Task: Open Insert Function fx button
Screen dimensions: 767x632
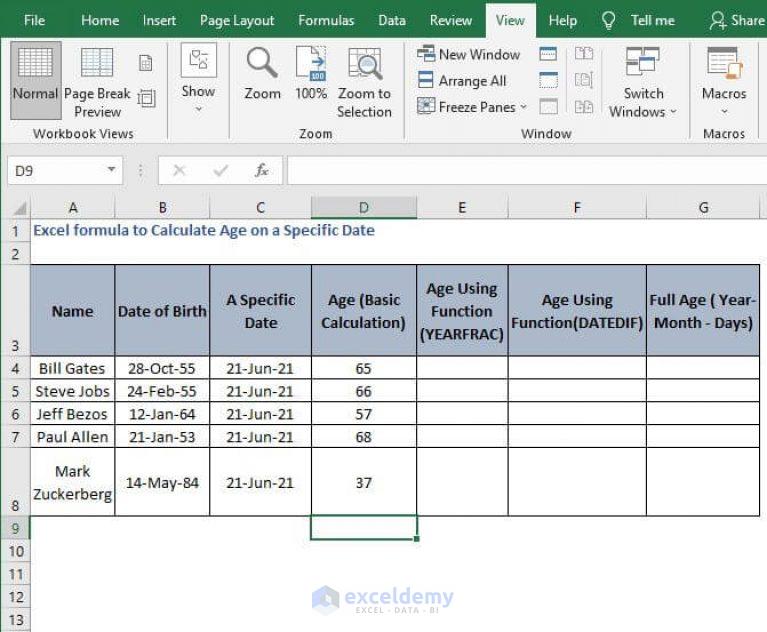Action: coord(262,170)
